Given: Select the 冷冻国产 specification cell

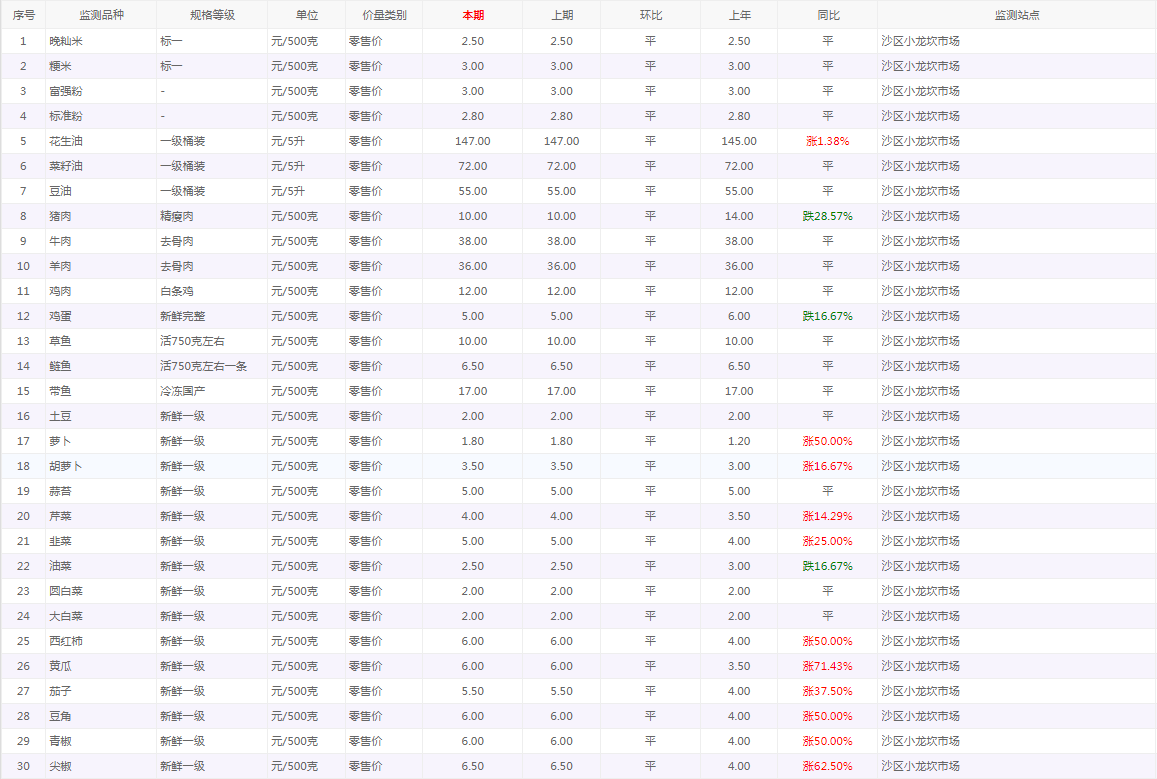Looking at the screenshot, I should click(182, 391).
